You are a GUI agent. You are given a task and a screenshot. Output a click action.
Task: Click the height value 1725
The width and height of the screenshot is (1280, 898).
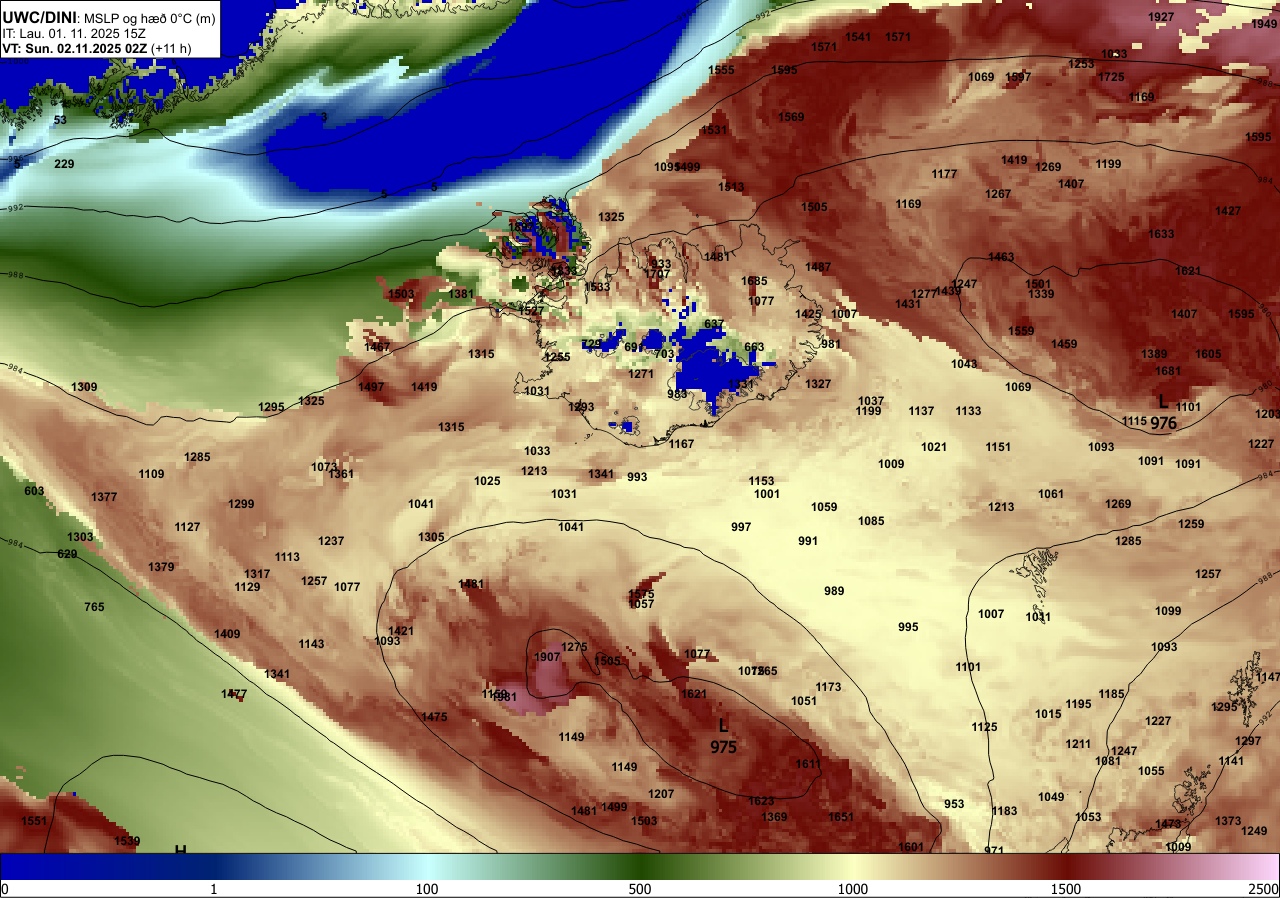(1111, 77)
